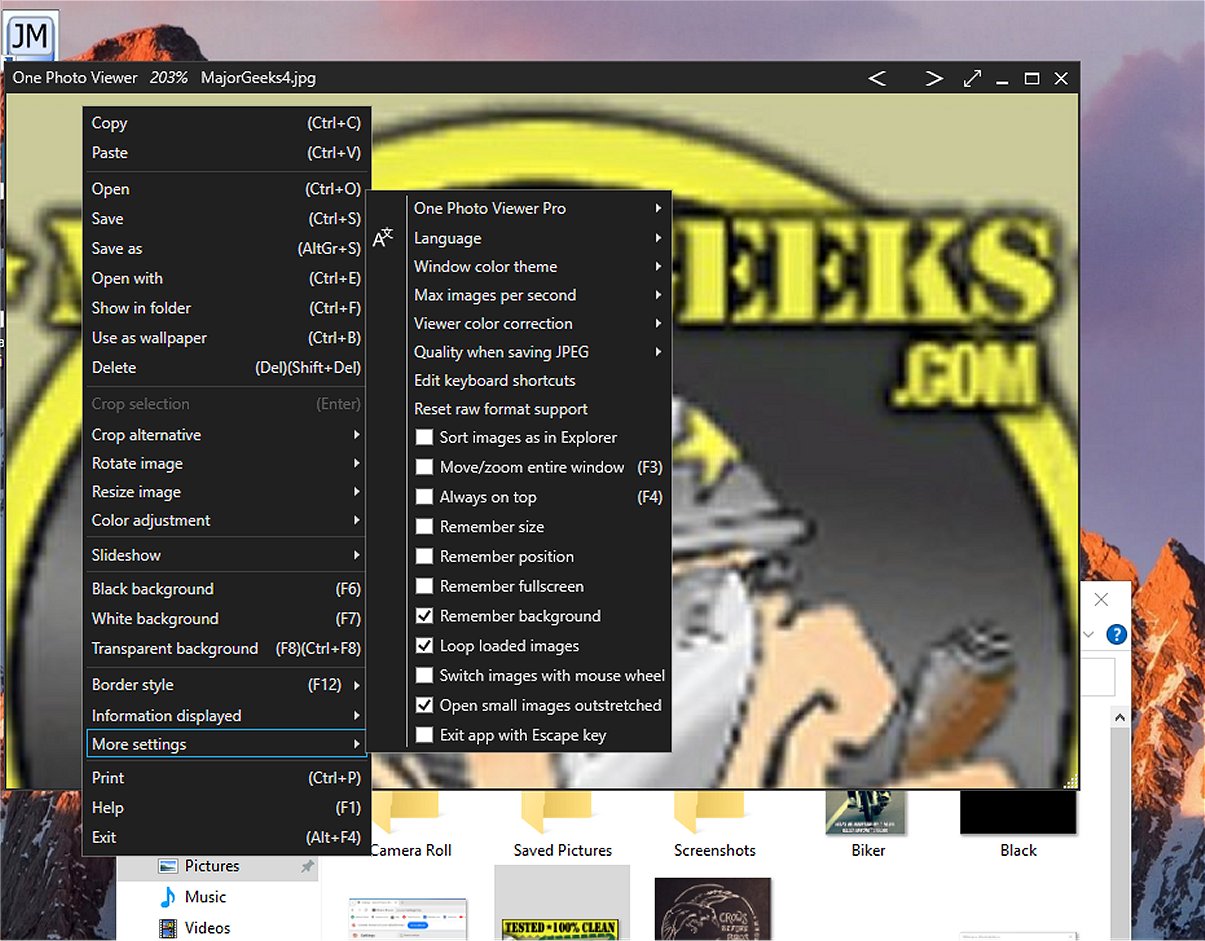Select Transparent background option
This screenshot has width=1205, height=941.
pyautogui.click(x=226, y=649)
